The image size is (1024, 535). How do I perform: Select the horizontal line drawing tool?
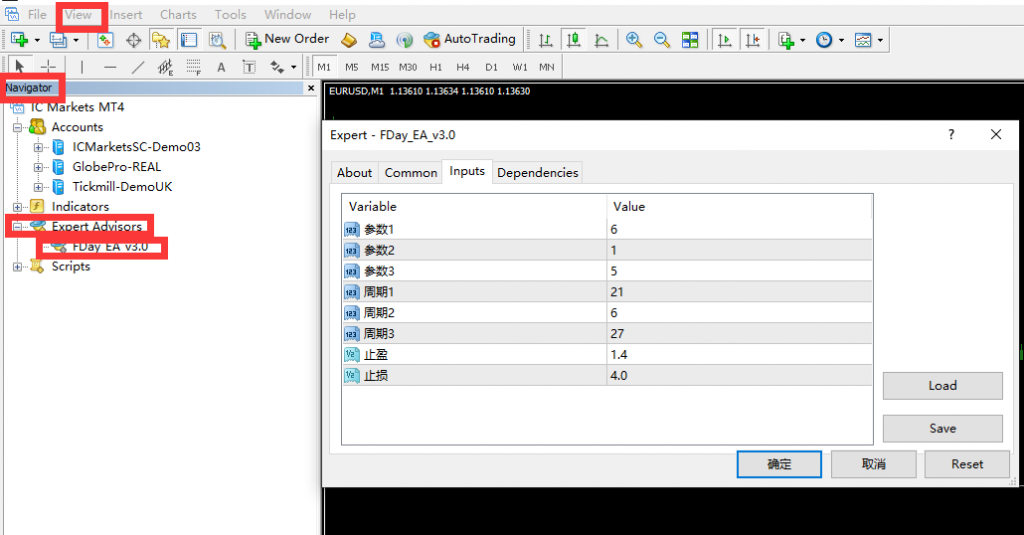(110, 66)
